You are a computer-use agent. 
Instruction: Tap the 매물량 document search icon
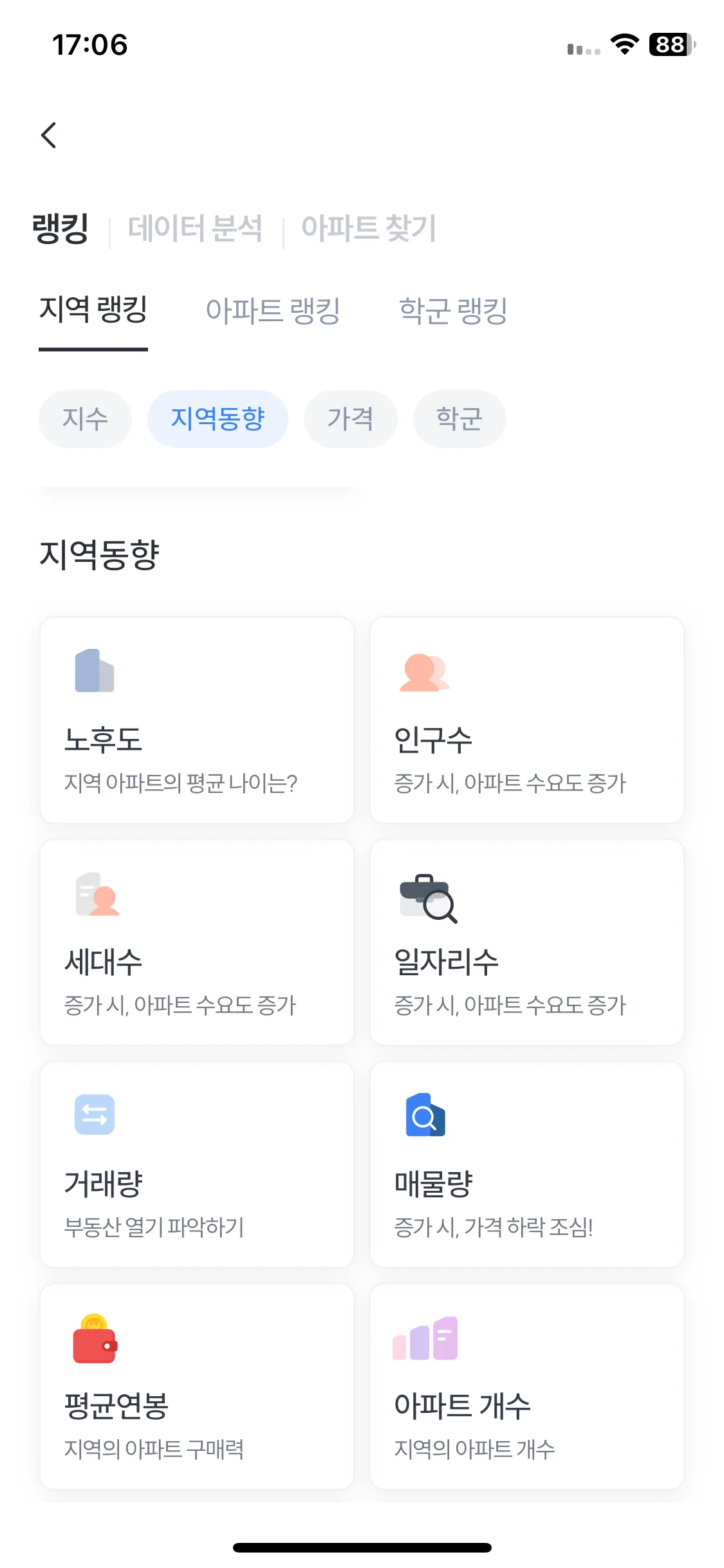click(x=425, y=1115)
